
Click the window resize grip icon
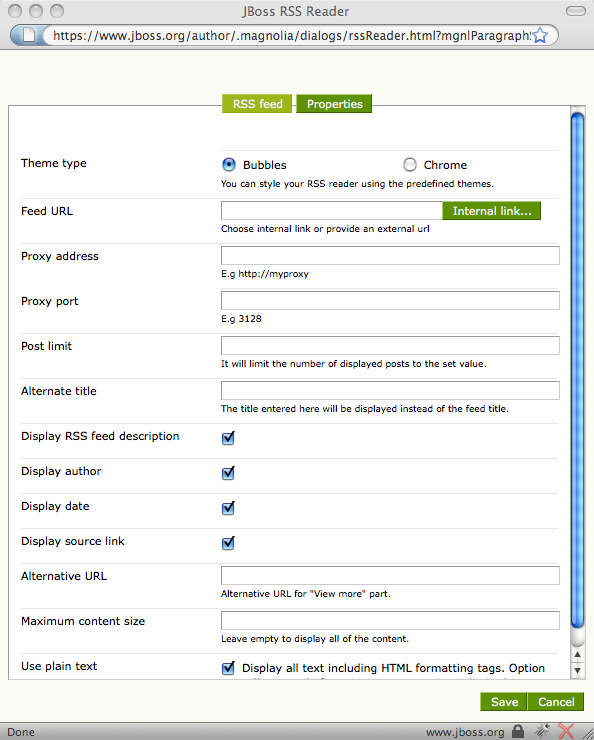tap(586, 733)
